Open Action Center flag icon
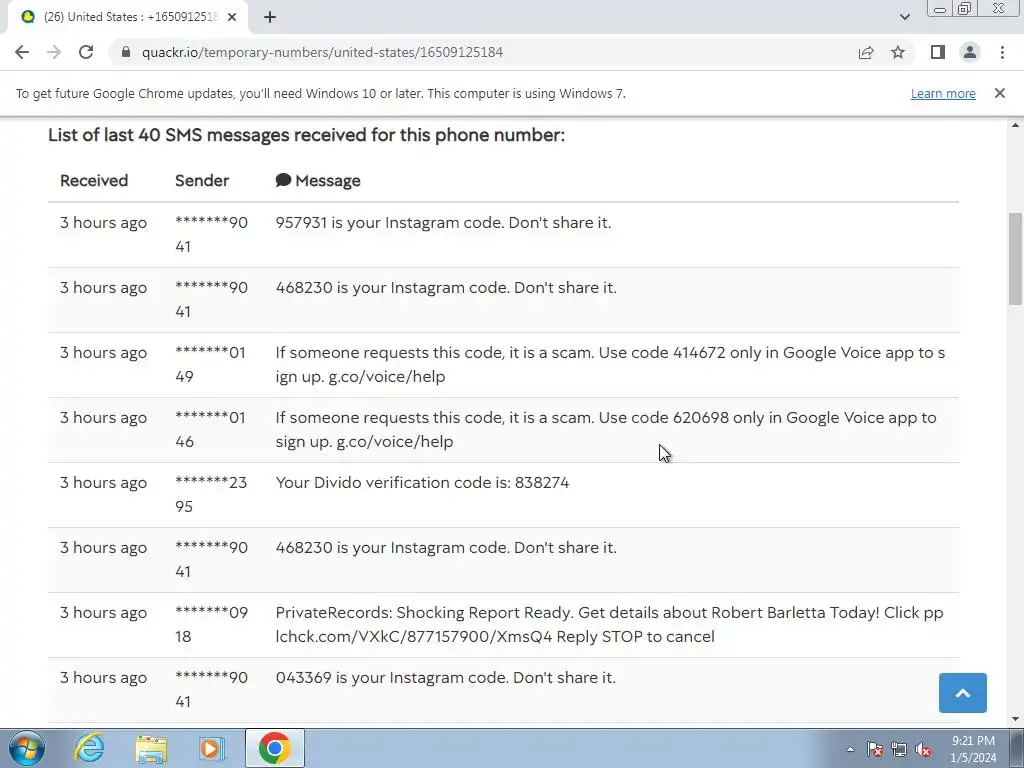Viewport: 1024px width, 768px height. pyautogui.click(x=875, y=749)
